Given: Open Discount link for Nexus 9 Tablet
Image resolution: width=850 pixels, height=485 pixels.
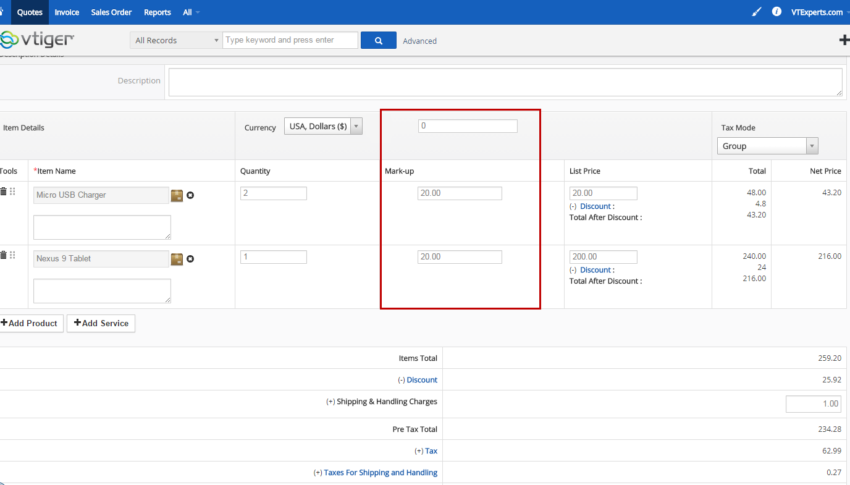Looking at the screenshot, I should click(x=596, y=270).
